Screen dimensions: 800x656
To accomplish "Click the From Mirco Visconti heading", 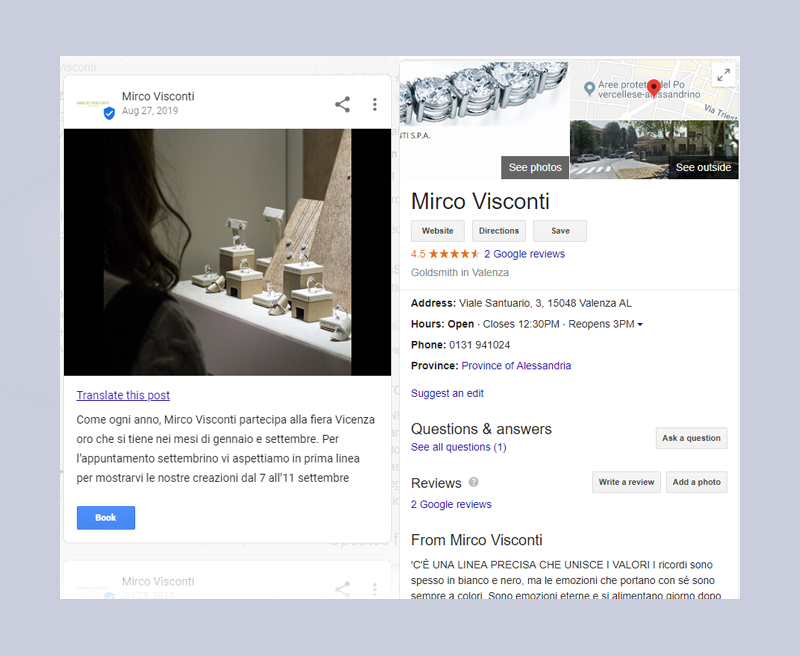I will click(x=477, y=540).
